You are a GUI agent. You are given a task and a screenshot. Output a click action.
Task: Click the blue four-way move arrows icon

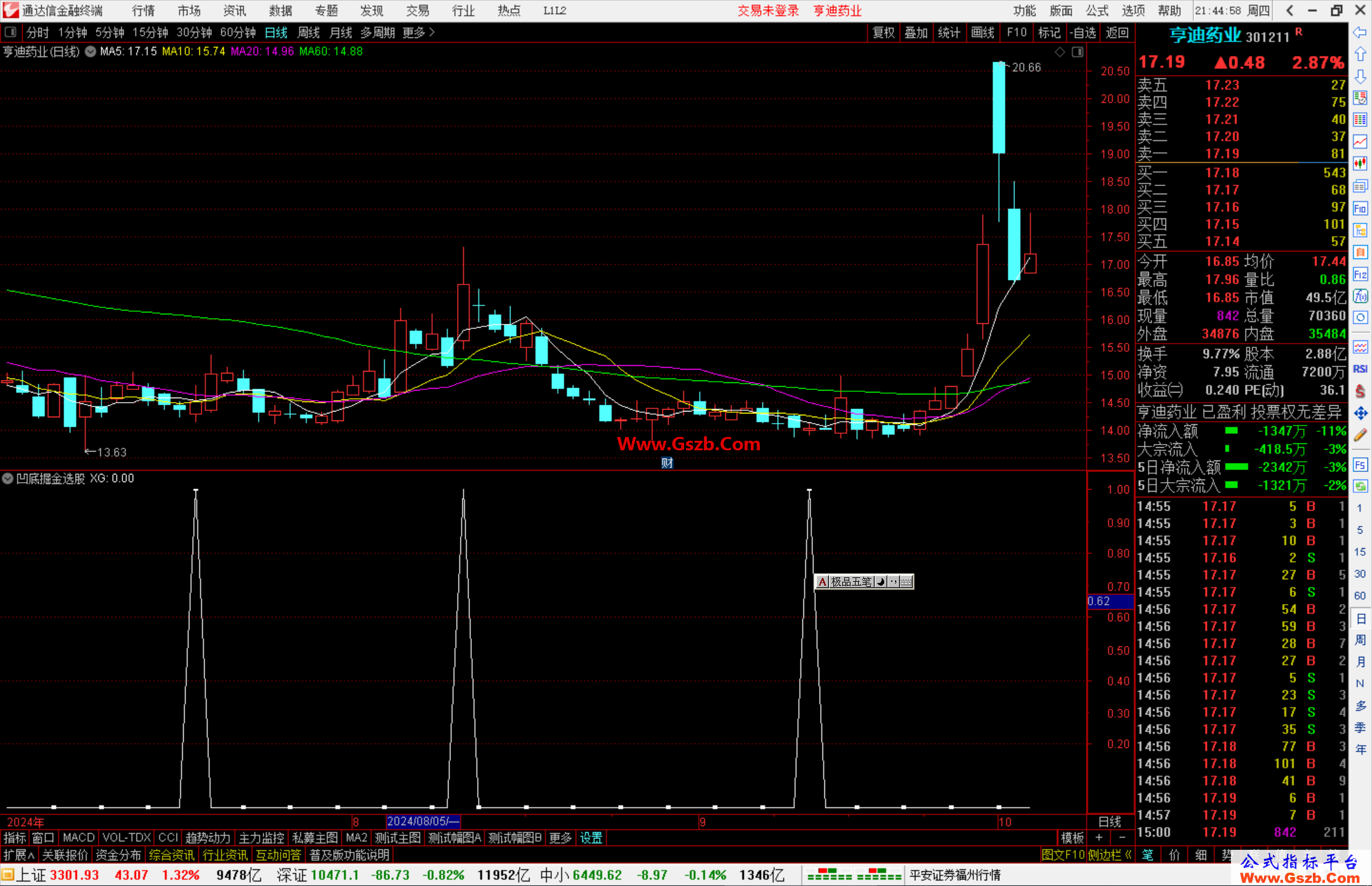1360,413
